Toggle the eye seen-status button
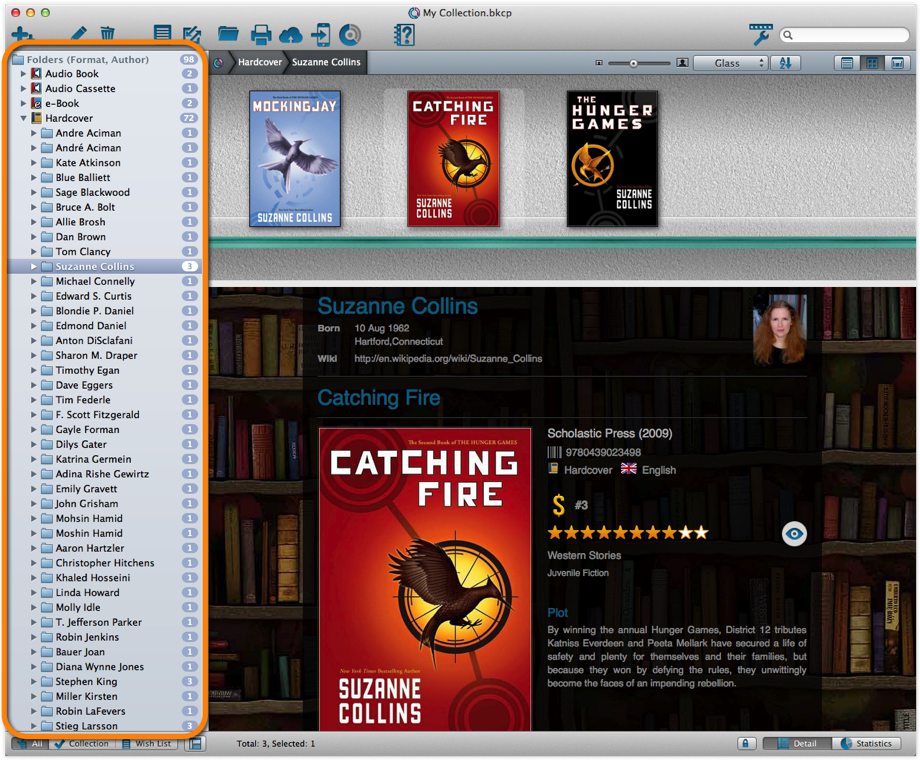 click(794, 533)
